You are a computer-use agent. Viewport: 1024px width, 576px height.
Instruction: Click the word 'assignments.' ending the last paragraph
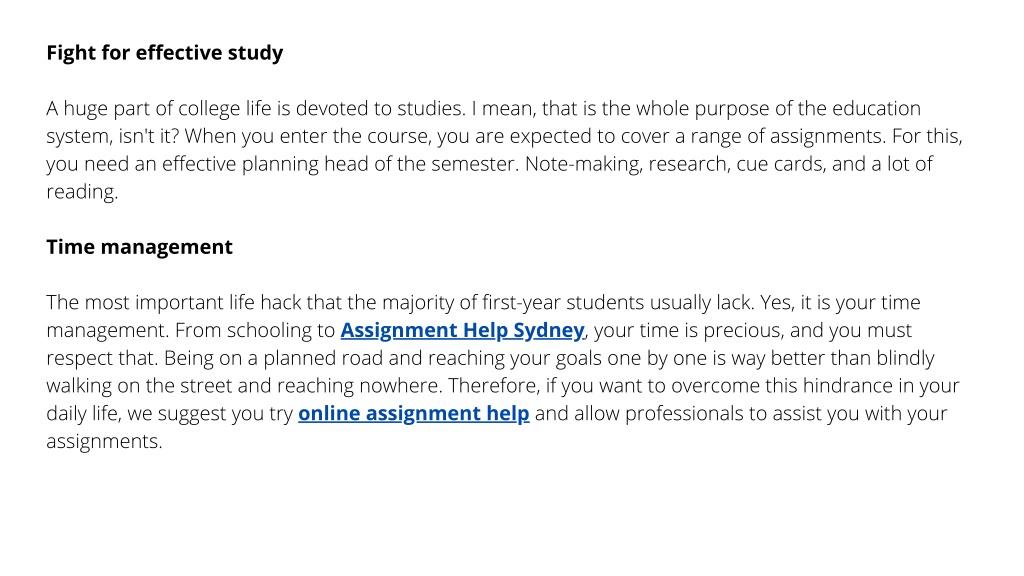[x=104, y=441]
